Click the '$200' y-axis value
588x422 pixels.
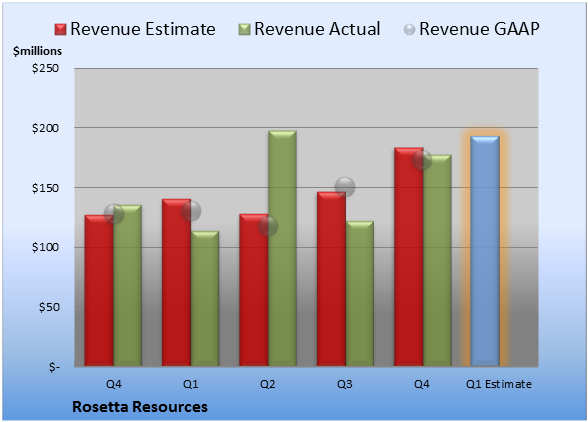click(45, 128)
